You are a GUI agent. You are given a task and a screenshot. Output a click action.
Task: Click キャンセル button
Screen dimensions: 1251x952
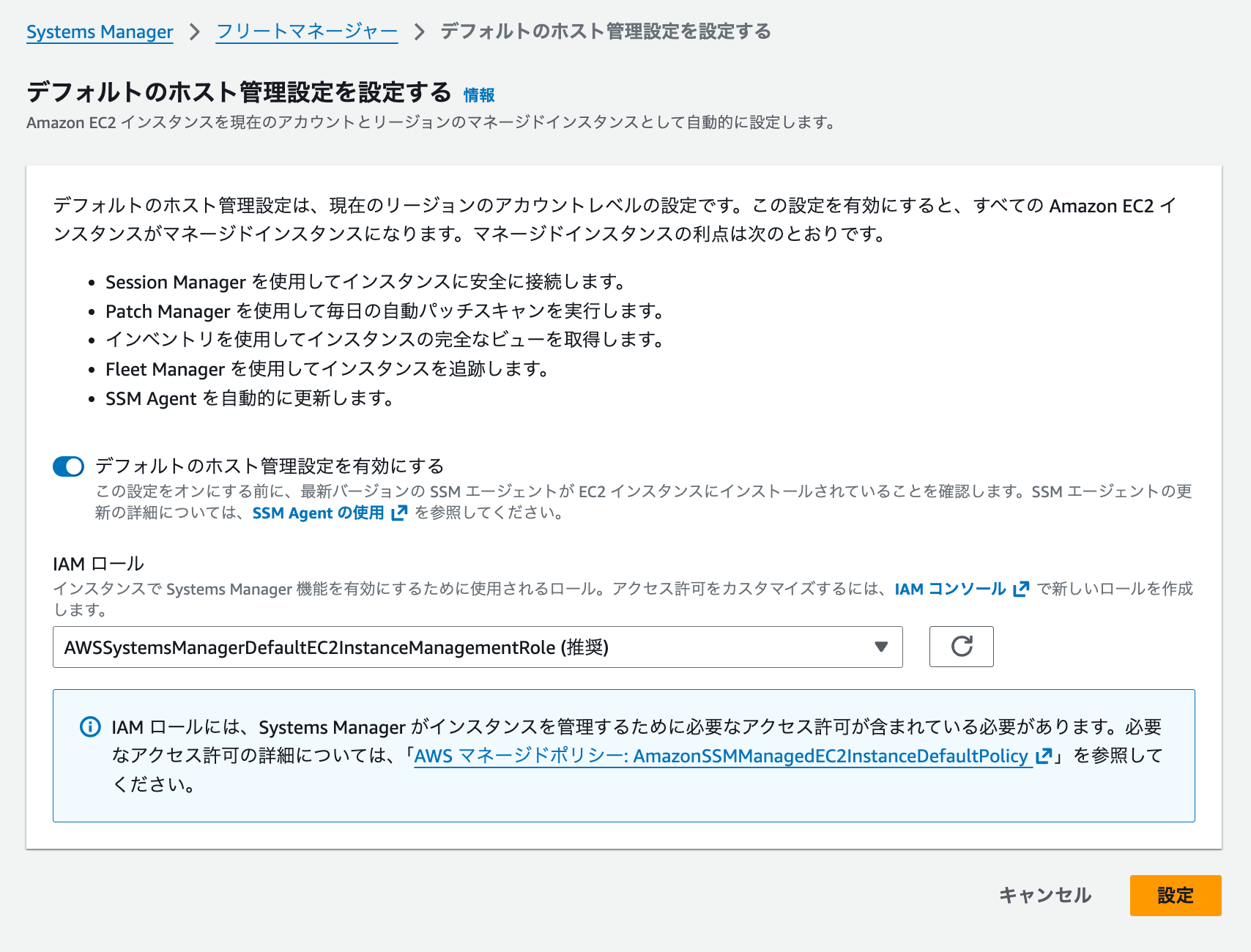pyautogui.click(x=1045, y=896)
